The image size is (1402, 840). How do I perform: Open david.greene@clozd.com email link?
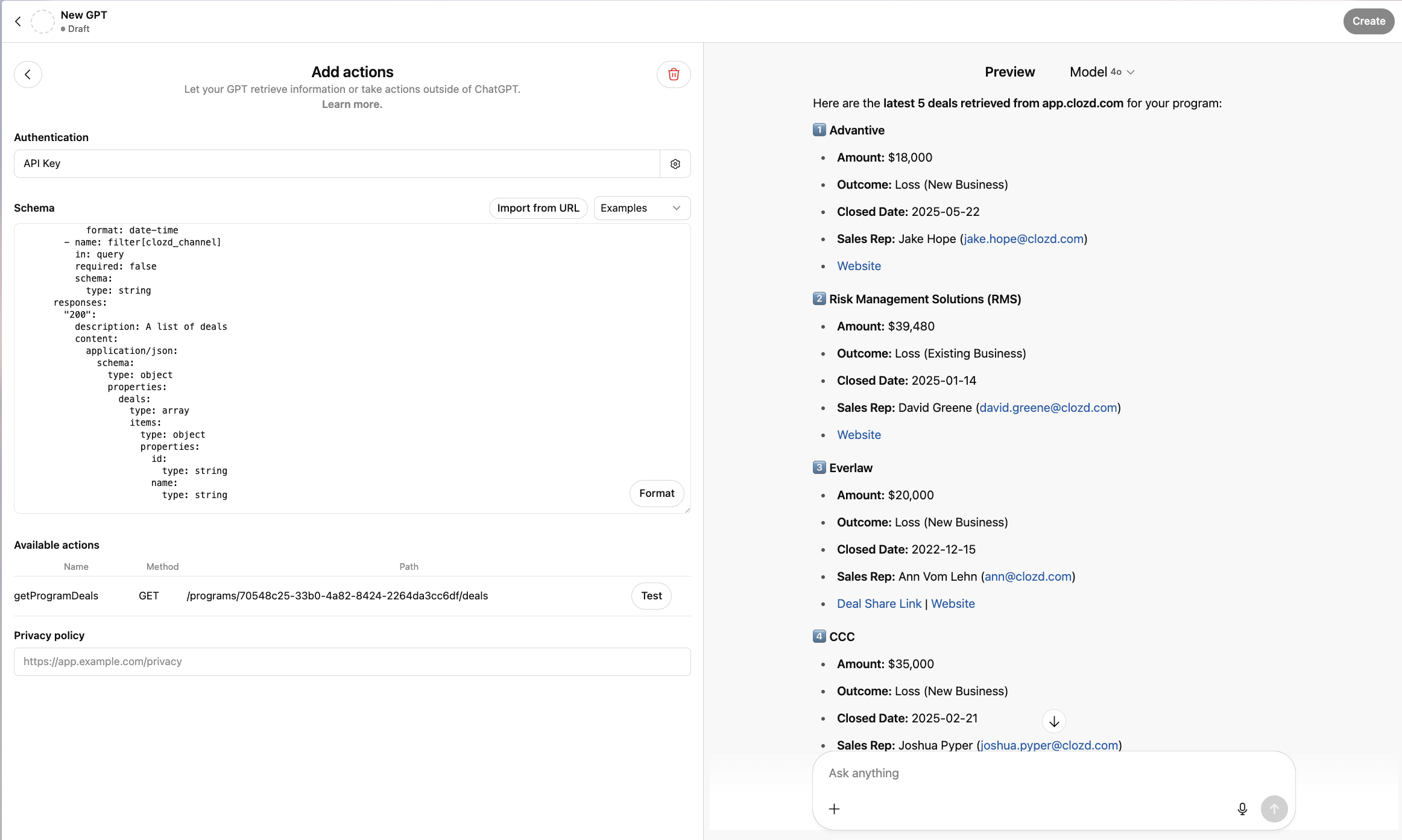(x=1048, y=408)
